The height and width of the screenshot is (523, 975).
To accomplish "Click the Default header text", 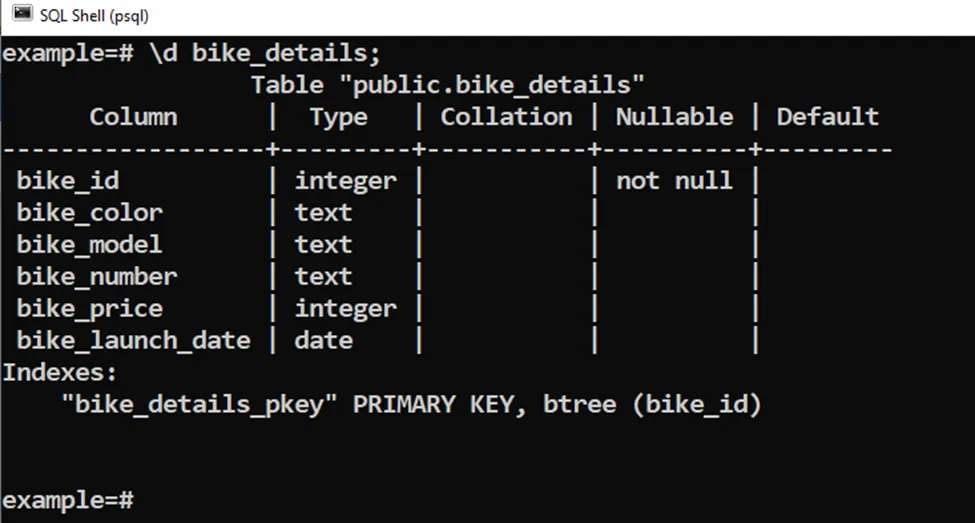I will pos(827,117).
